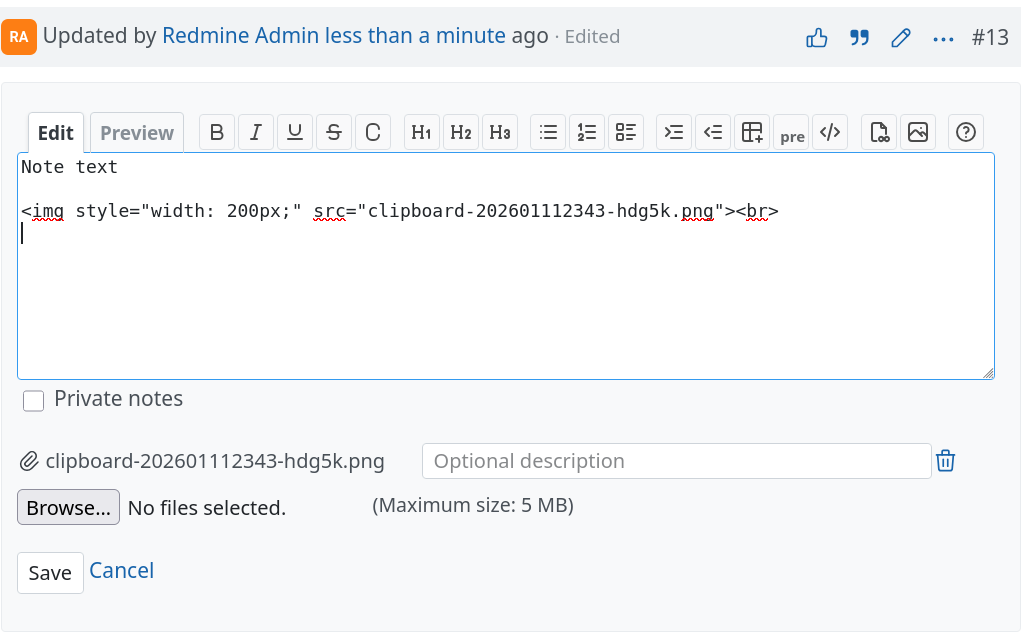Select the Edit tab
This screenshot has width=1025, height=644.
coord(56,133)
